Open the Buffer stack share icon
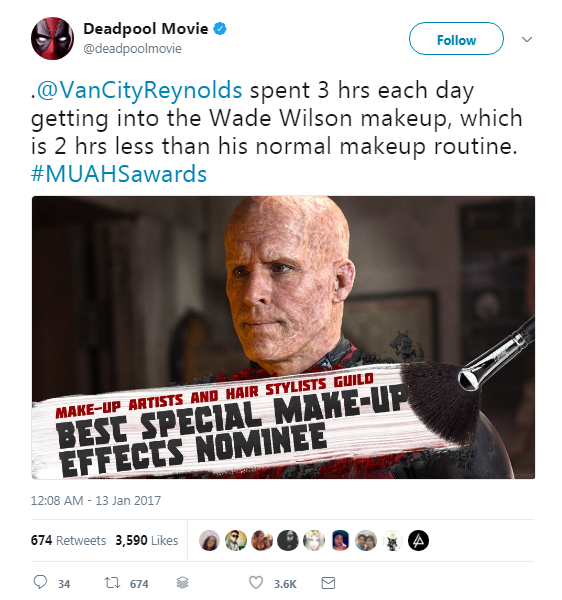Screen dimensions: 562x600 pos(182,583)
